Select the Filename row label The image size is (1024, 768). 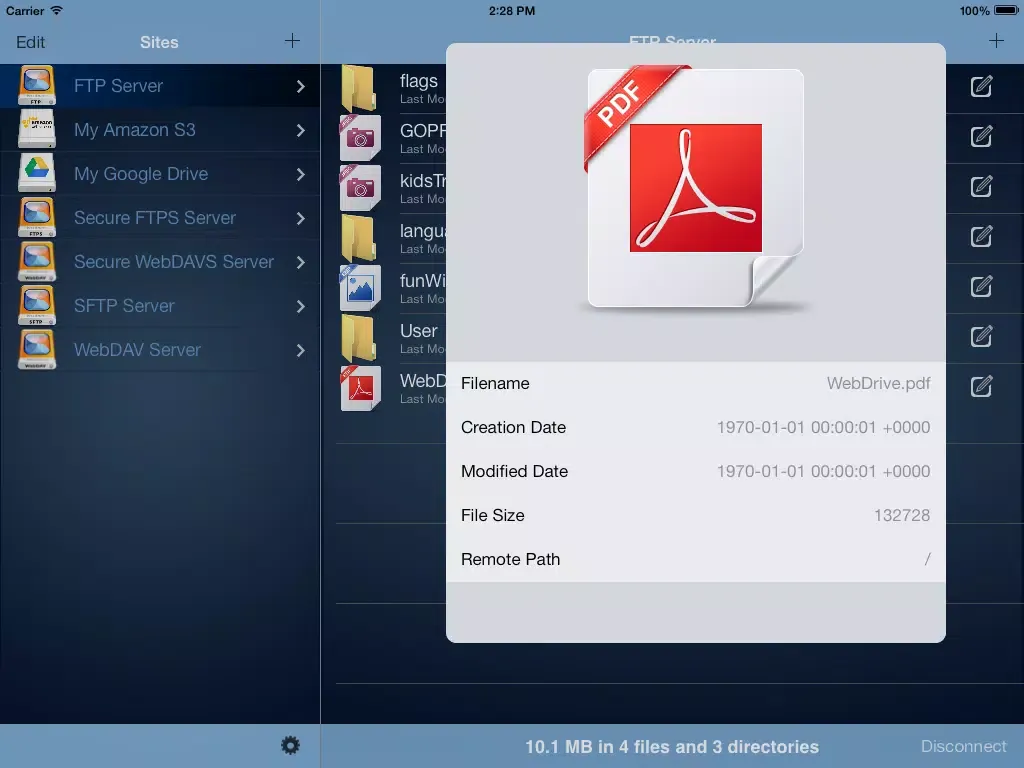[495, 383]
